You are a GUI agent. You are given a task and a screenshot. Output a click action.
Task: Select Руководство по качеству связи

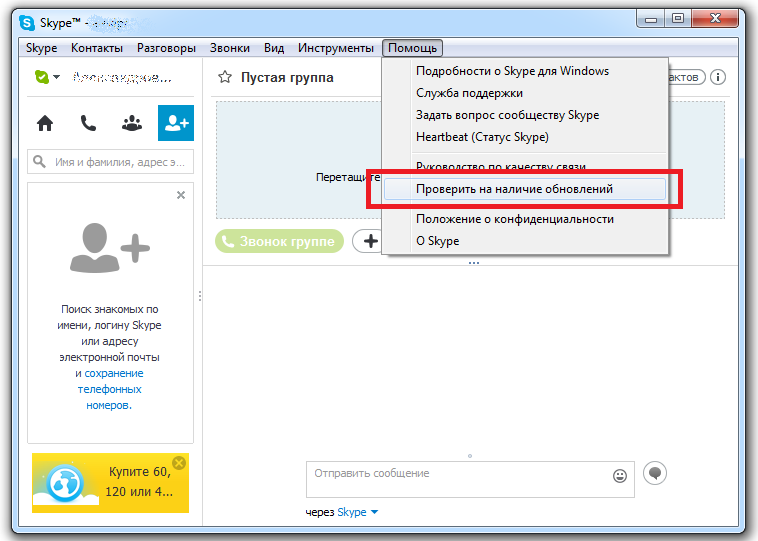[525, 167]
